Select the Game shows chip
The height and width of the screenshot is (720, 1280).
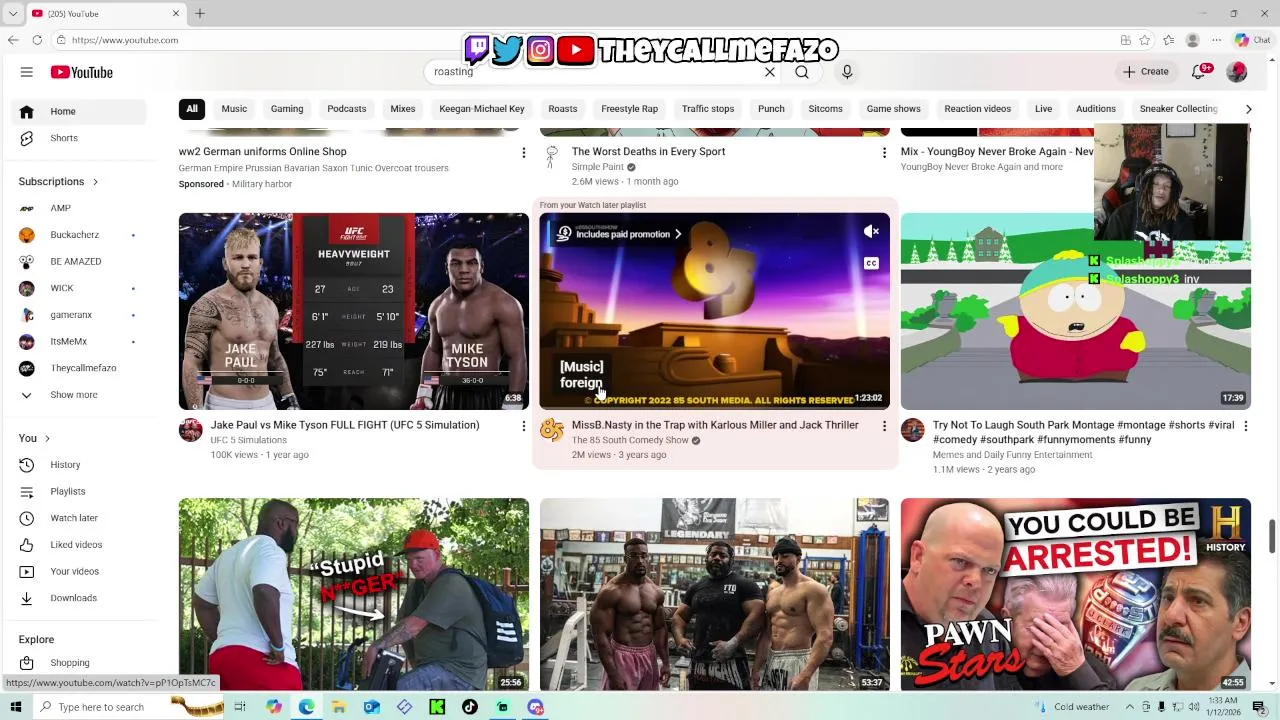[x=894, y=109]
